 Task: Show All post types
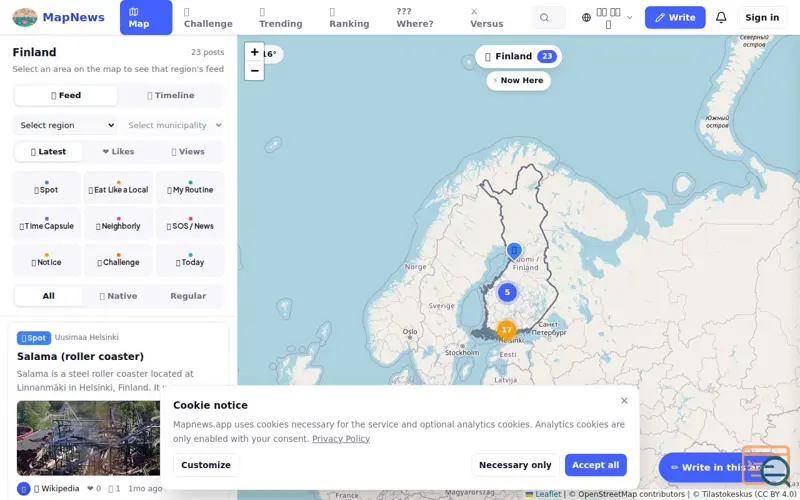(x=48, y=296)
